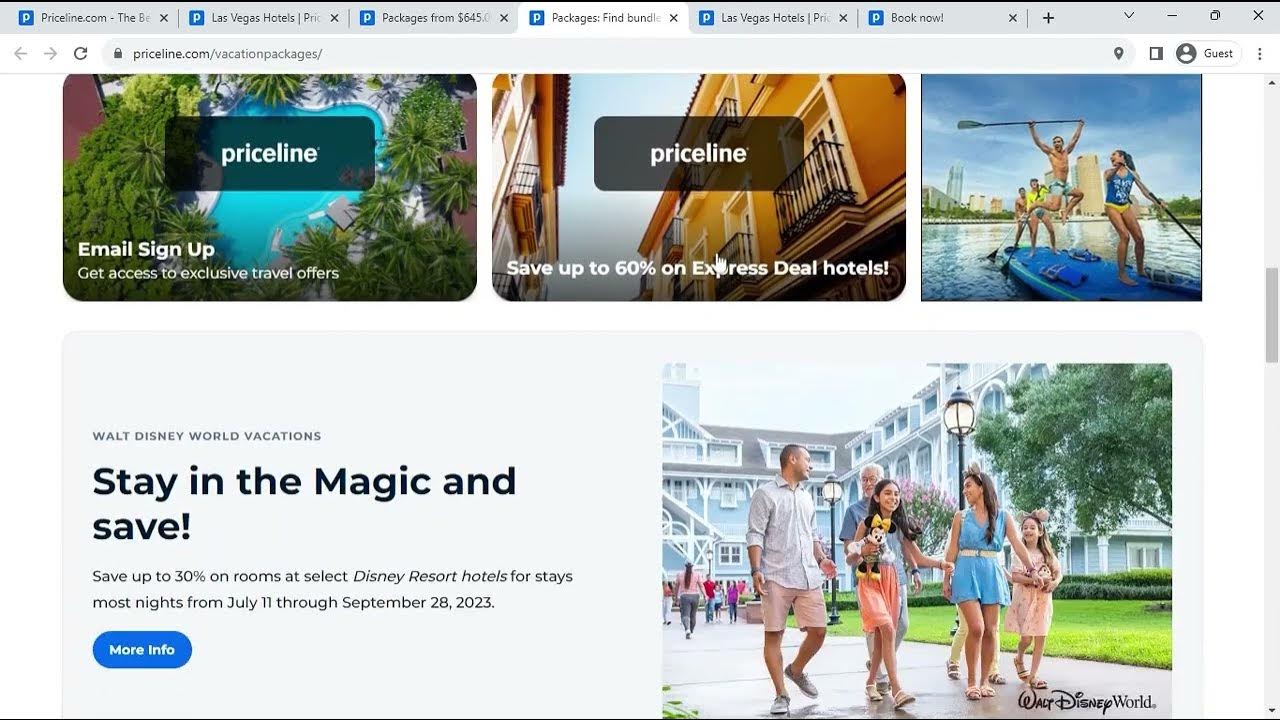The image size is (1280, 720).
Task: Go back to the previous page
Action: 20,53
